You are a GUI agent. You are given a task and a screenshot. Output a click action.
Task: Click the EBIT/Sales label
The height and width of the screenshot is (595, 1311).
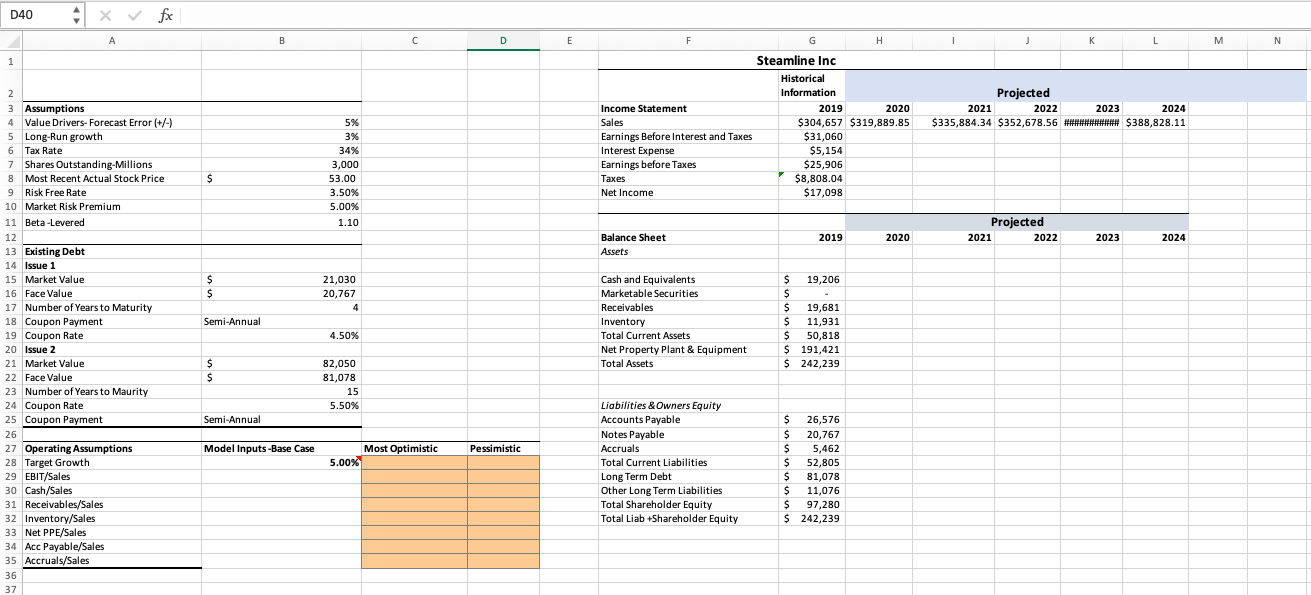tap(48, 476)
